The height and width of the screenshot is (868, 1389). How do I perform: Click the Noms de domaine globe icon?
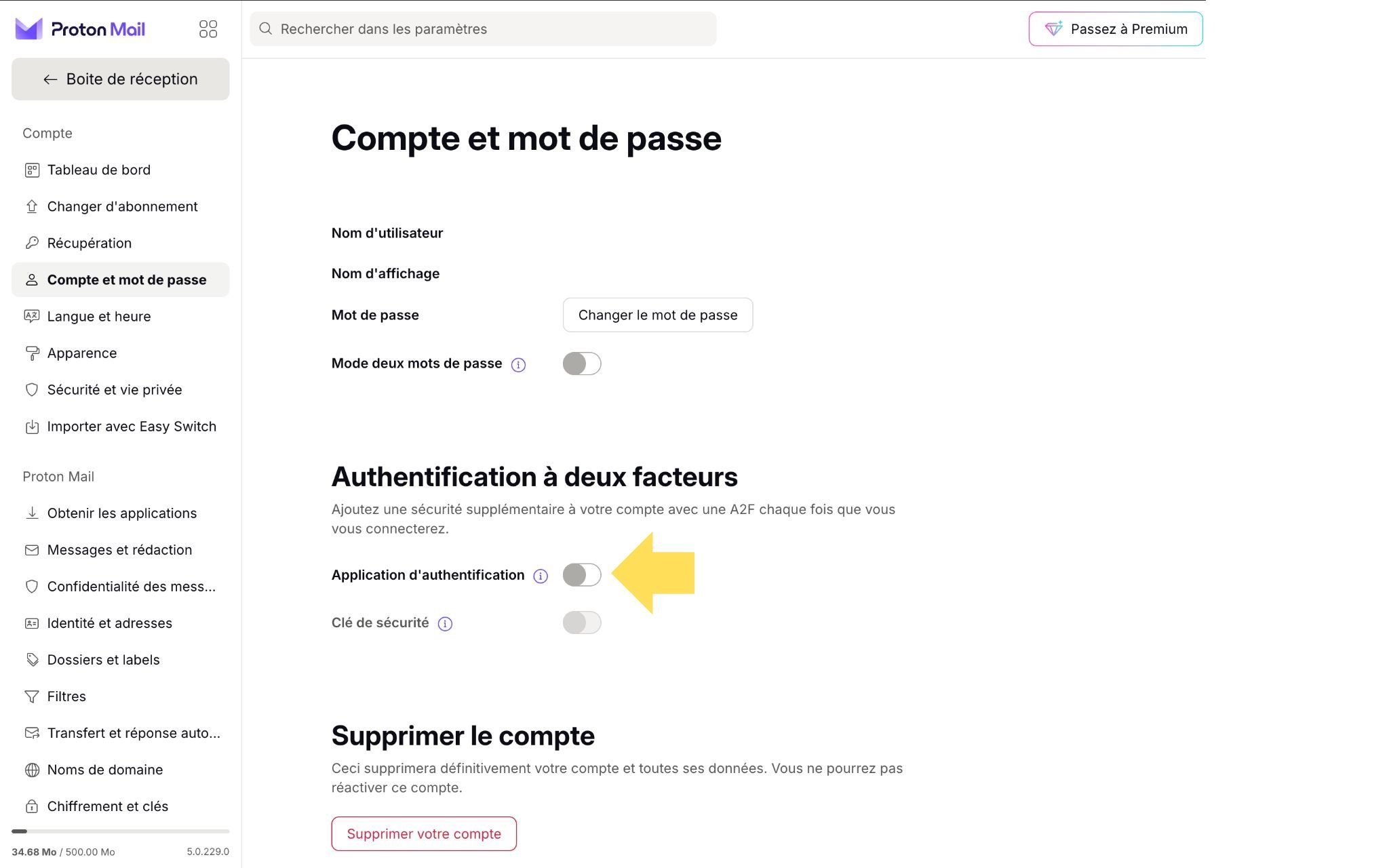(x=32, y=770)
